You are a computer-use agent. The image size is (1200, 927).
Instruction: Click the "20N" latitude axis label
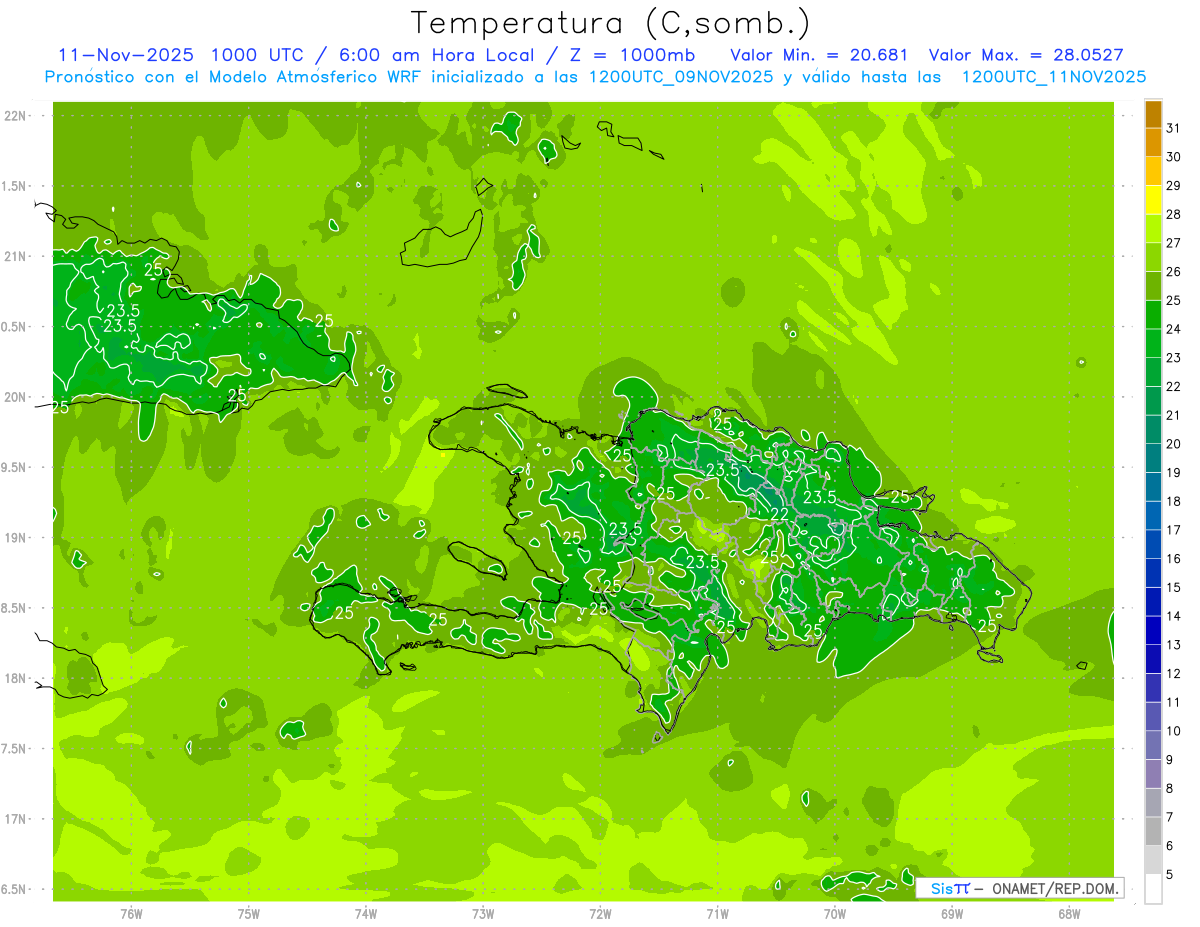pyautogui.click(x=17, y=397)
